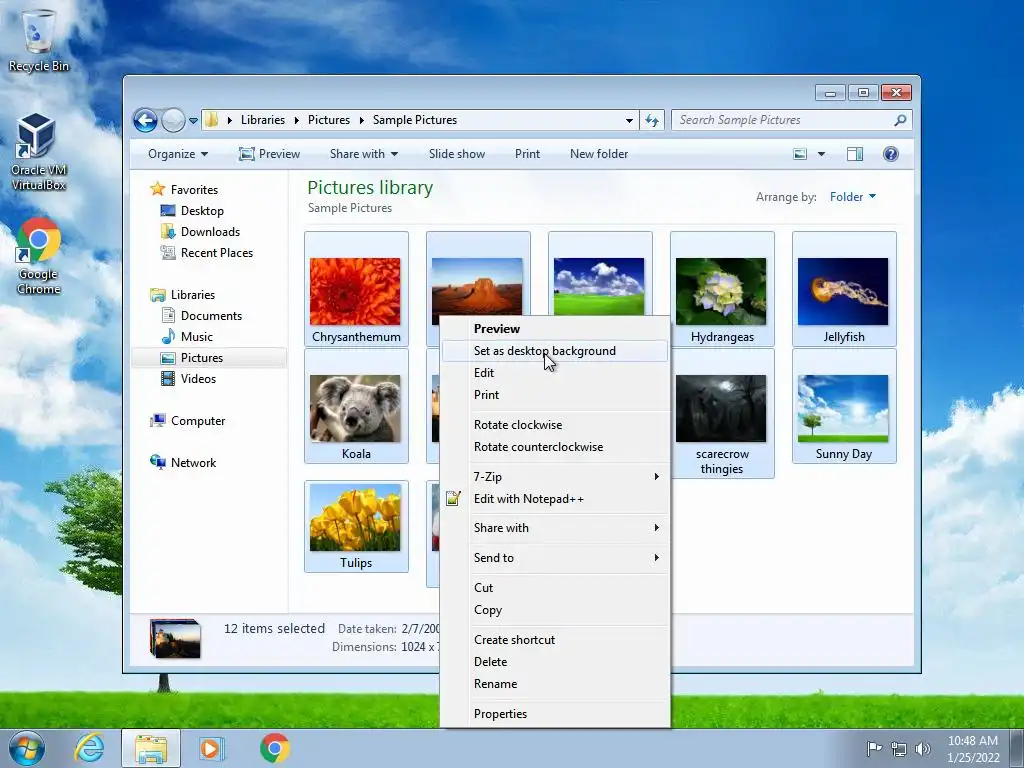Open the recent locations dropdown arrow
This screenshot has height=768, width=1024.
[193, 121]
